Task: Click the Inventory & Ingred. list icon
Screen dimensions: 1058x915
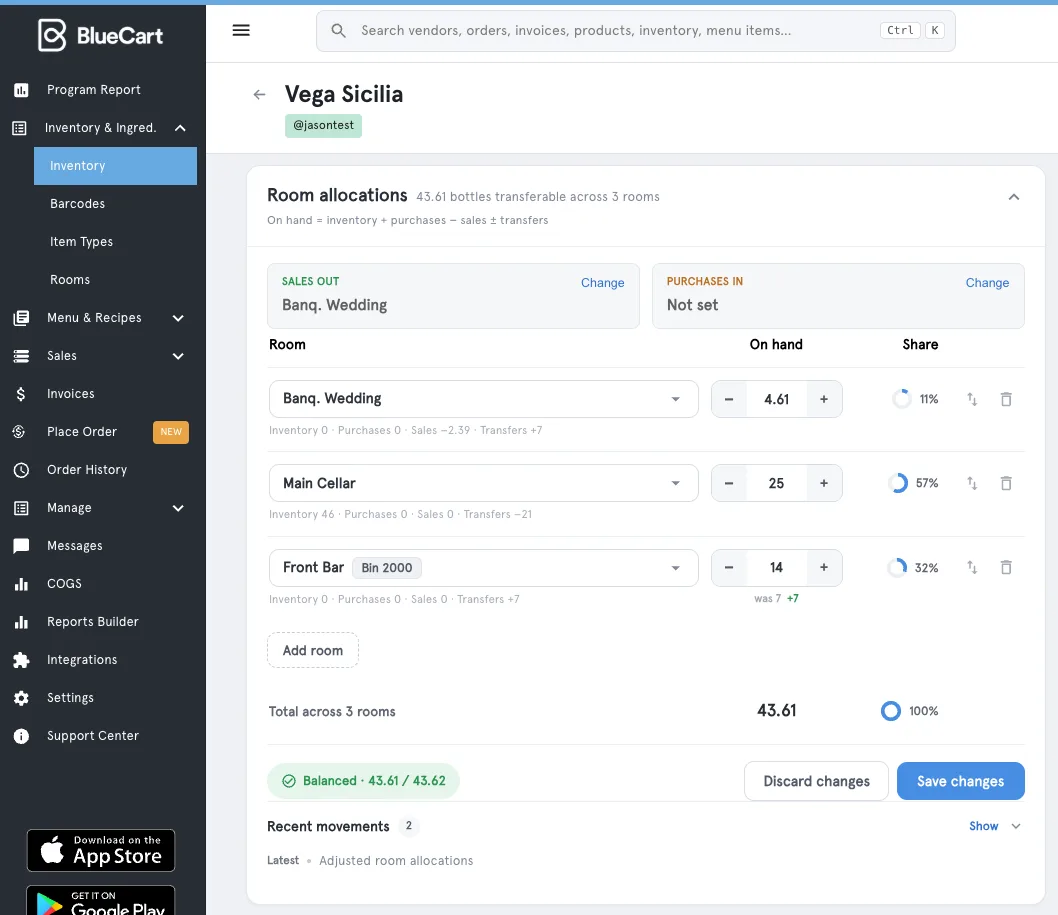Action: [x=20, y=128]
